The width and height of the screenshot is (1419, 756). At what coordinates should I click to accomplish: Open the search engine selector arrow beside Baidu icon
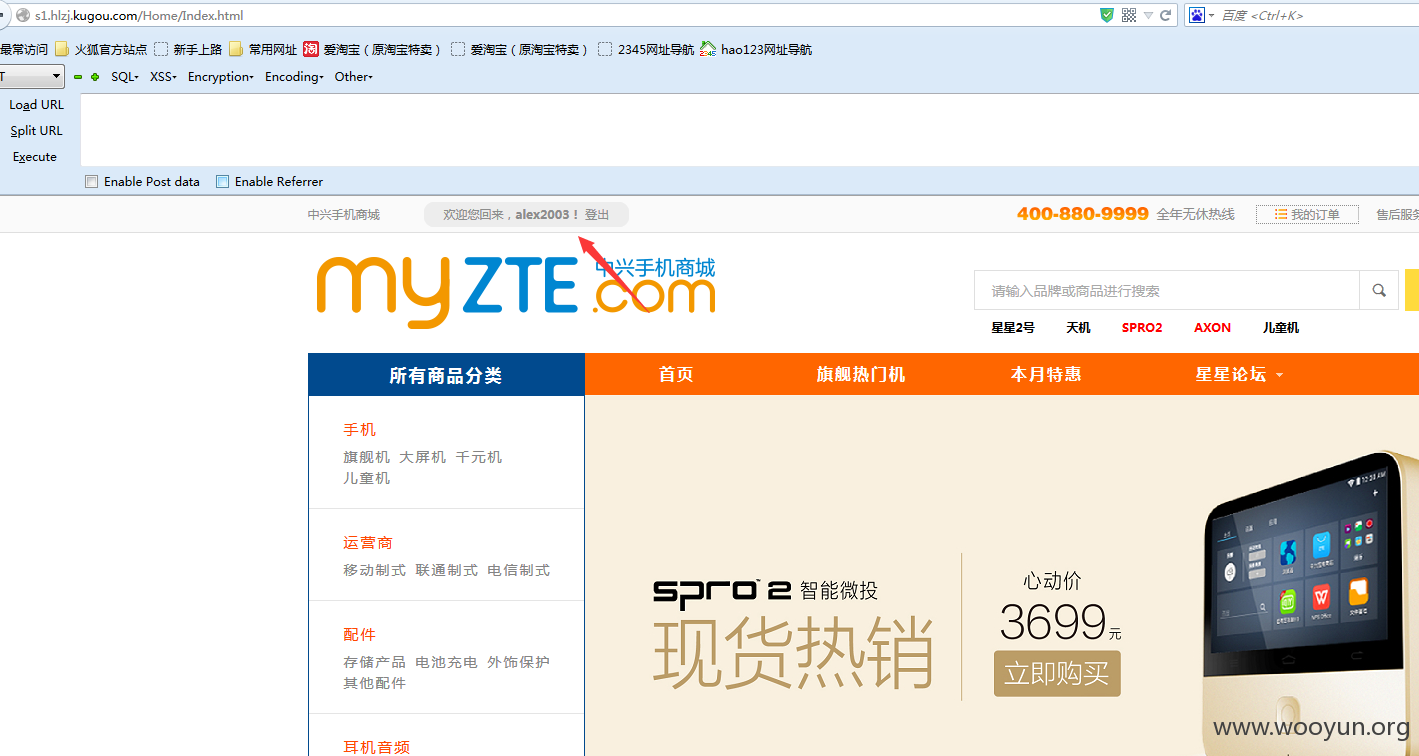pos(1212,15)
